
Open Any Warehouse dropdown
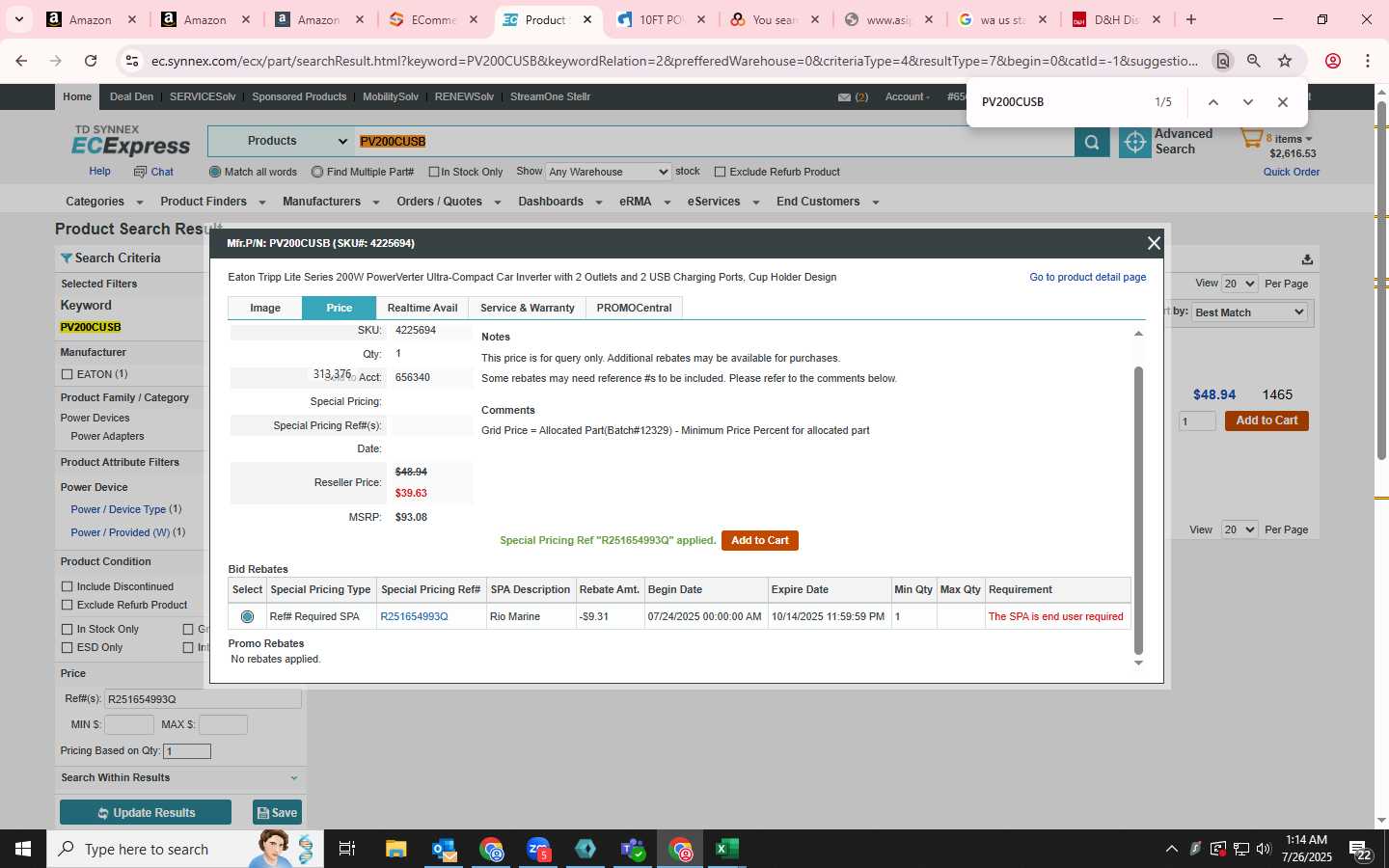[608, 172]
